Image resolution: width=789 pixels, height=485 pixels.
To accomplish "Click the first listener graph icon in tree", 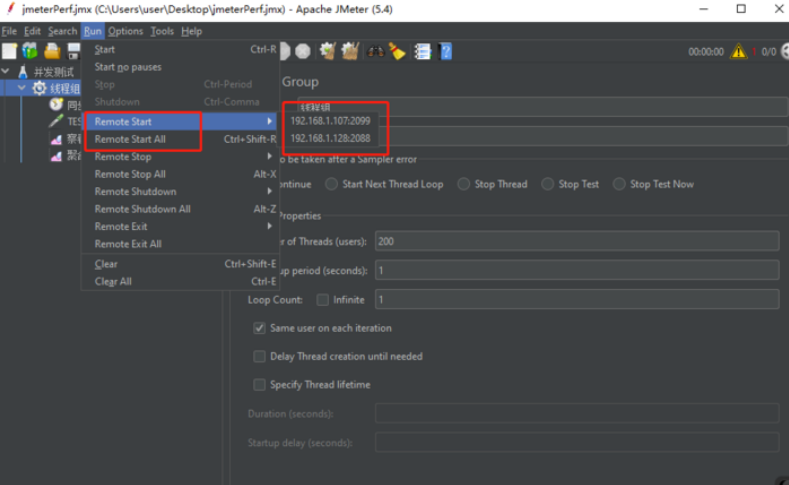I will [56, 139].
